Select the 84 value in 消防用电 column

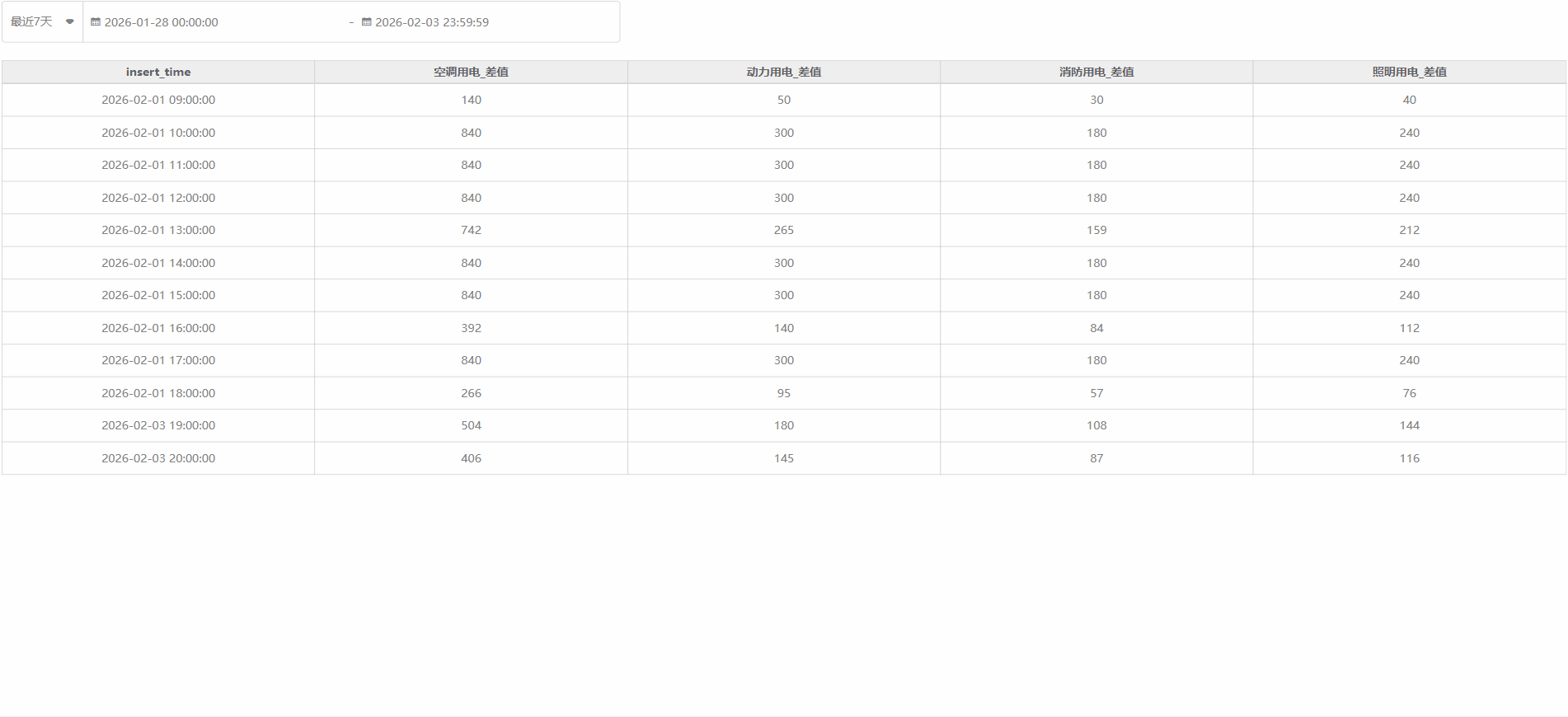point(1096,328)
